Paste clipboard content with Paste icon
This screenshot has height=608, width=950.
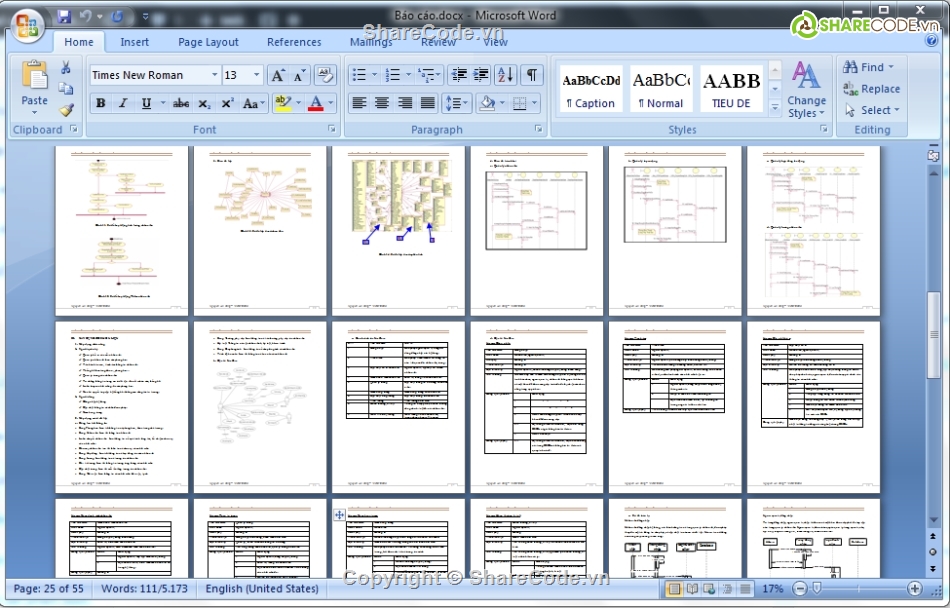point(34,75)
